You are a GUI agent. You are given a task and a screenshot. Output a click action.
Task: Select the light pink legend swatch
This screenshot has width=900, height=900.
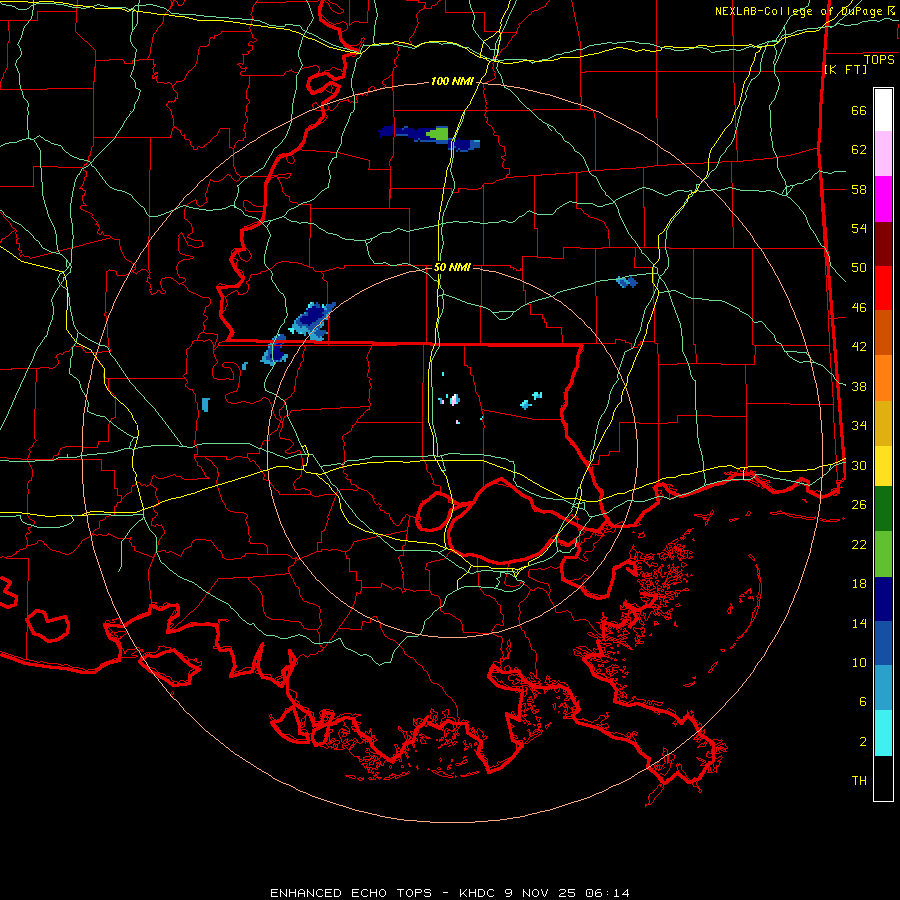click(883, 153)
